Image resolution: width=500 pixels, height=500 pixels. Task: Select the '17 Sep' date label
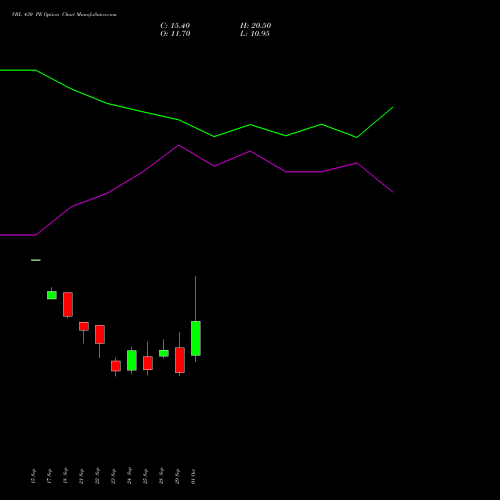pyautogui.click(x=49, y=476)
